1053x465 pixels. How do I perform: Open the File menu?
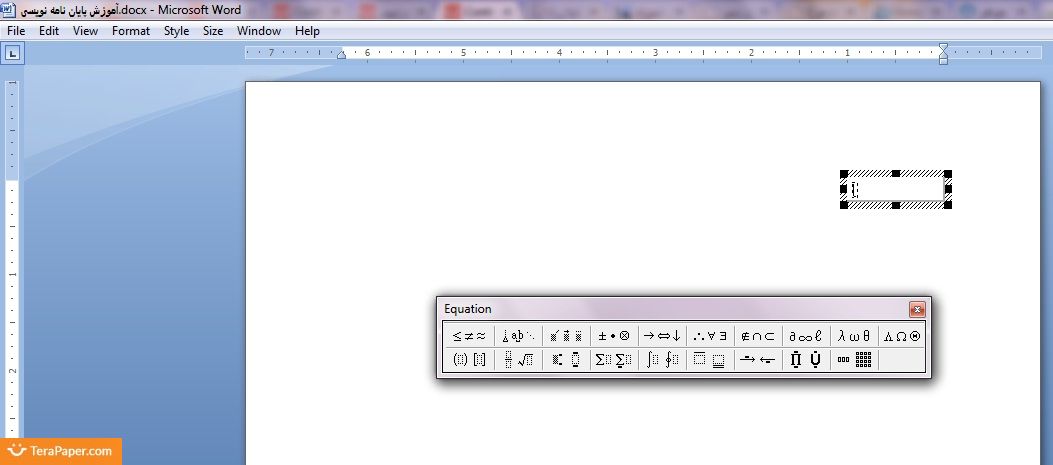click(x=16, y=31)
